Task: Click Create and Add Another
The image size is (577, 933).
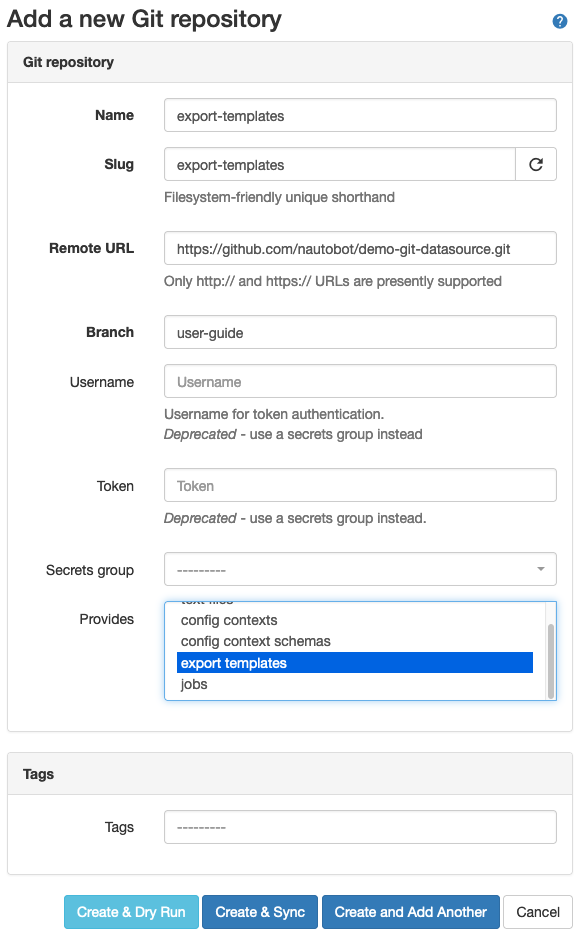Action: pos(410,912)
